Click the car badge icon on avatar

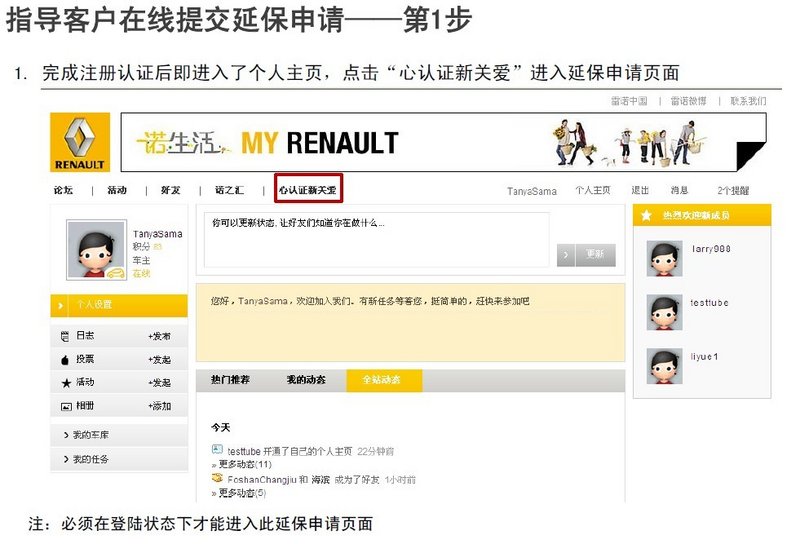[x=116, y=273]
